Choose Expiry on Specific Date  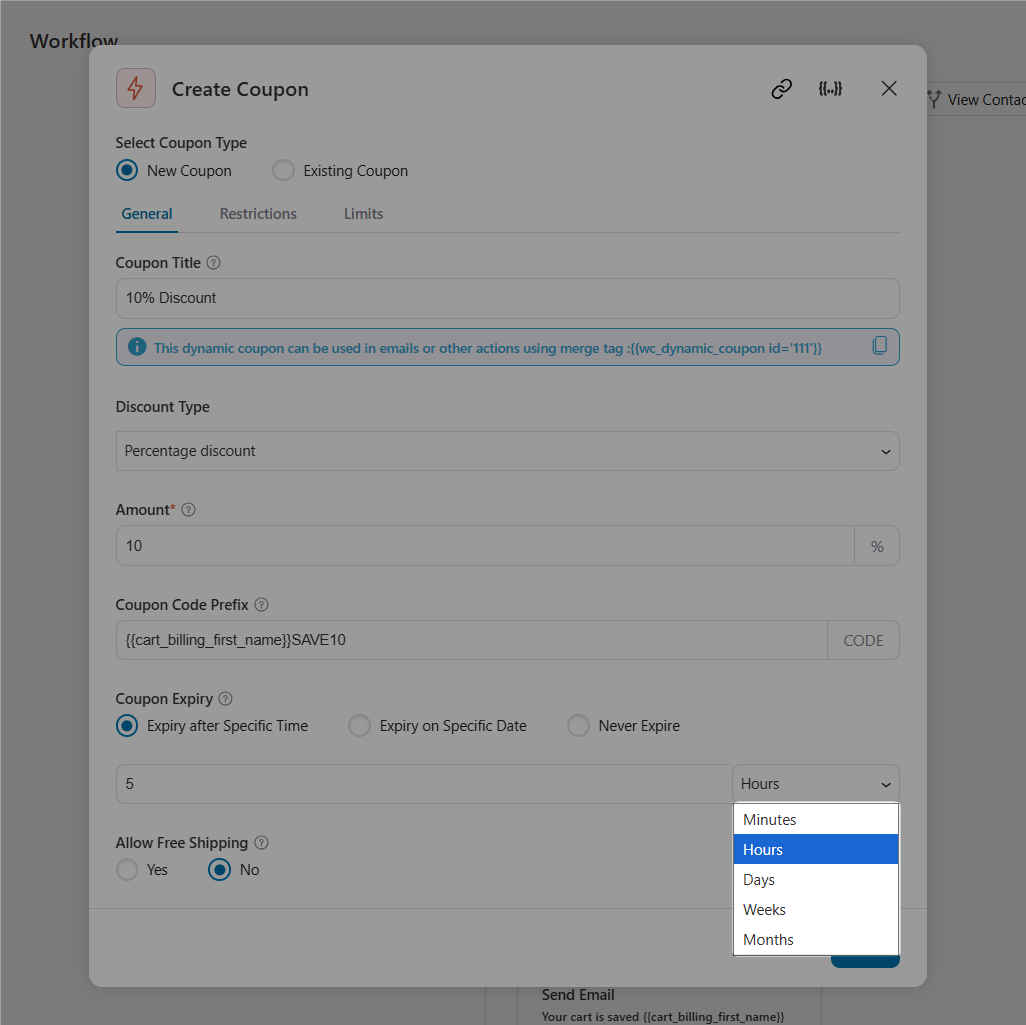tap(359, 726)
